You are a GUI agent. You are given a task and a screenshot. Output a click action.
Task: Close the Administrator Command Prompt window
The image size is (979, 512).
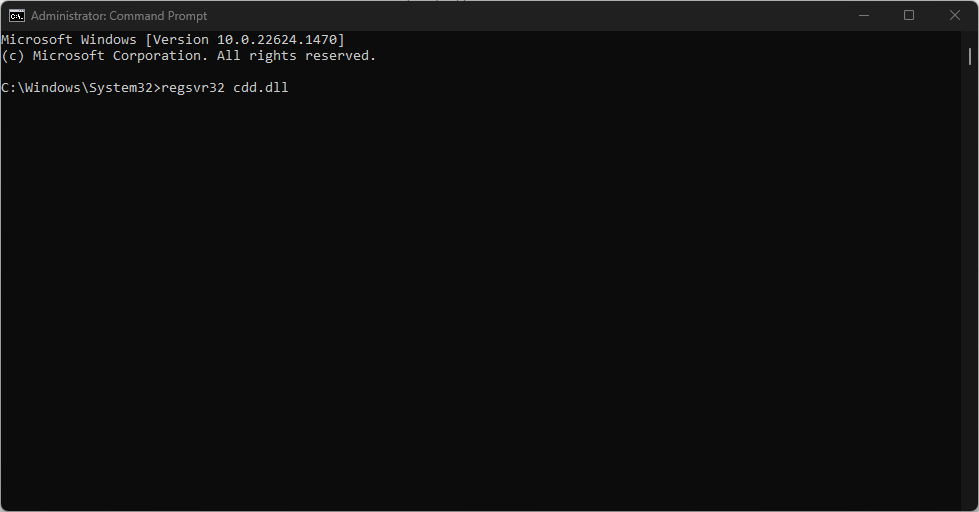point(953,15)
